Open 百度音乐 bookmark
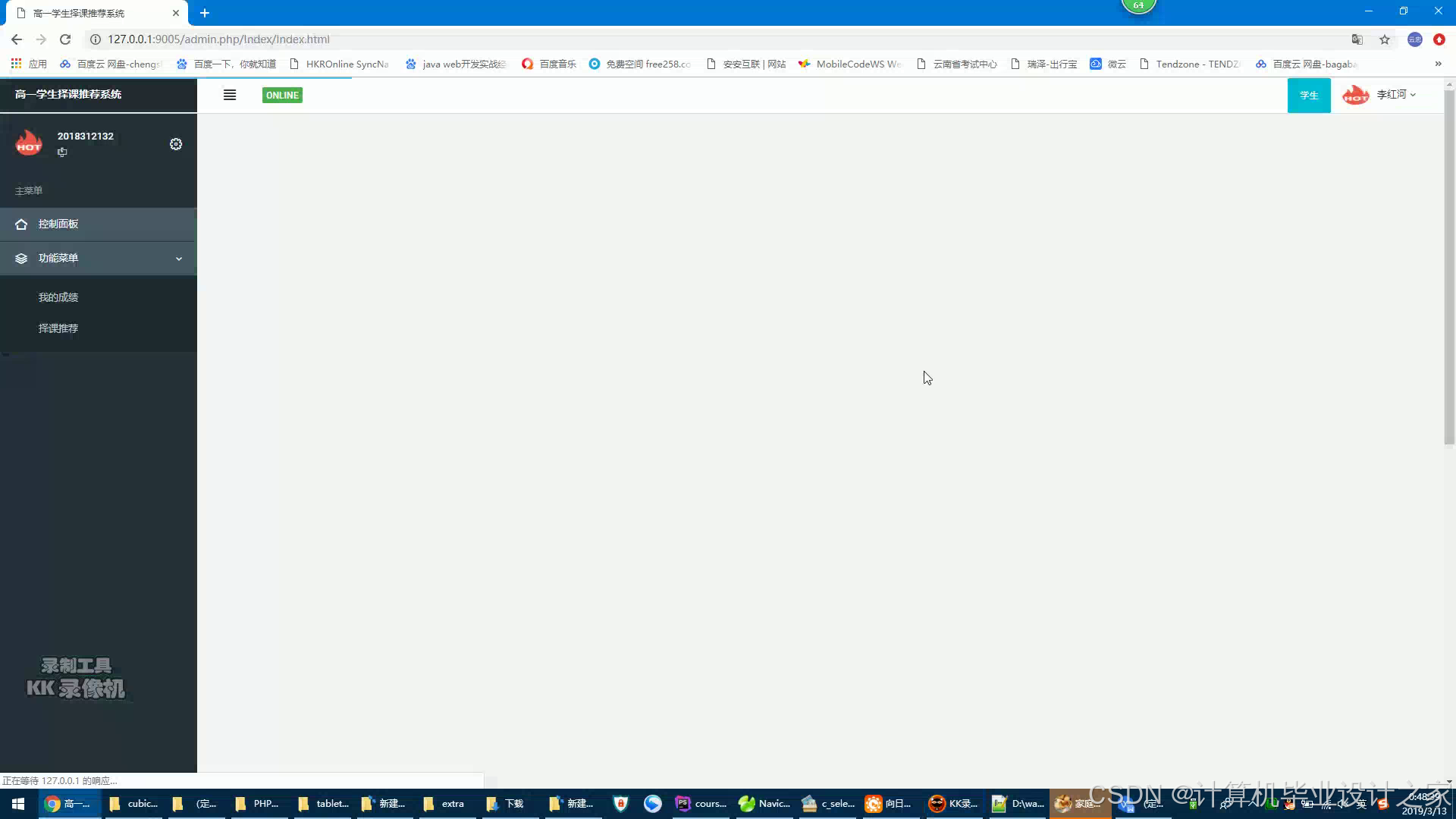The image size is (1456, 819). (x=549, y=64)
